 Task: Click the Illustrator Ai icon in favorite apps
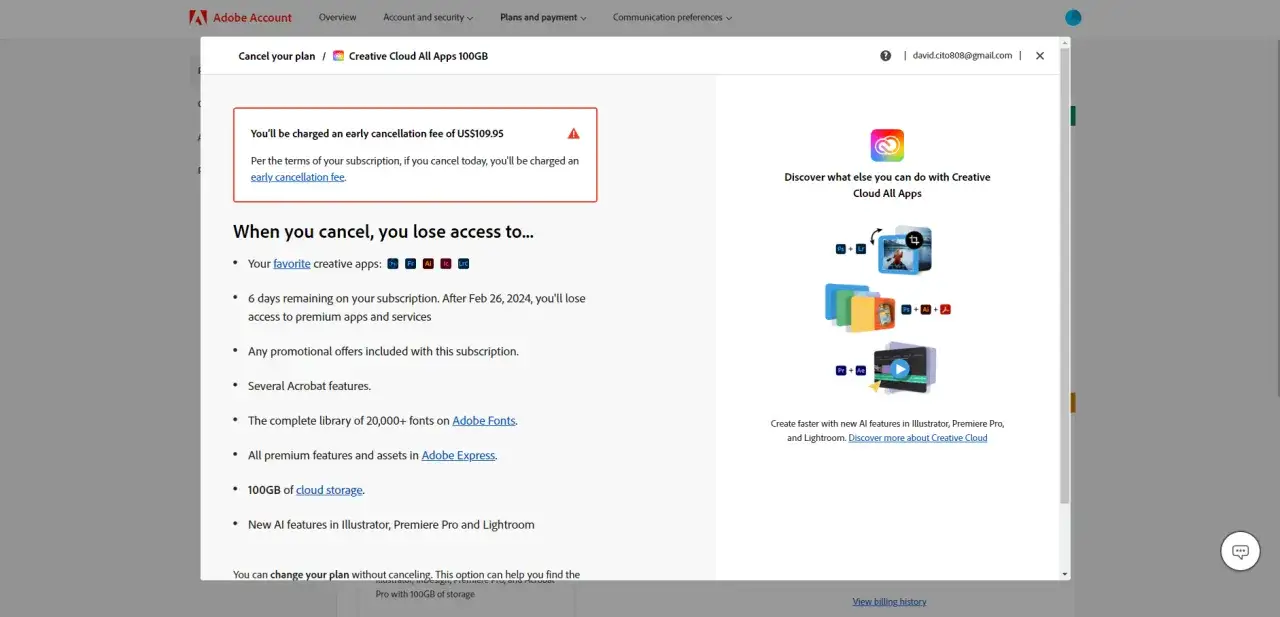coord(428,264)
